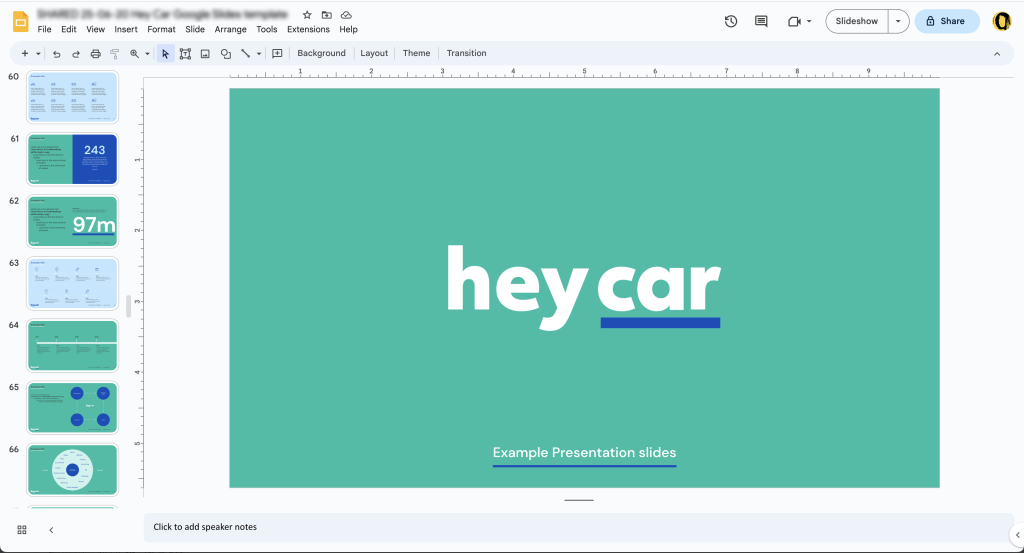Select the Shape tool icon
The width and height of the screenshot is (1024, 553).
coord(225,54)
